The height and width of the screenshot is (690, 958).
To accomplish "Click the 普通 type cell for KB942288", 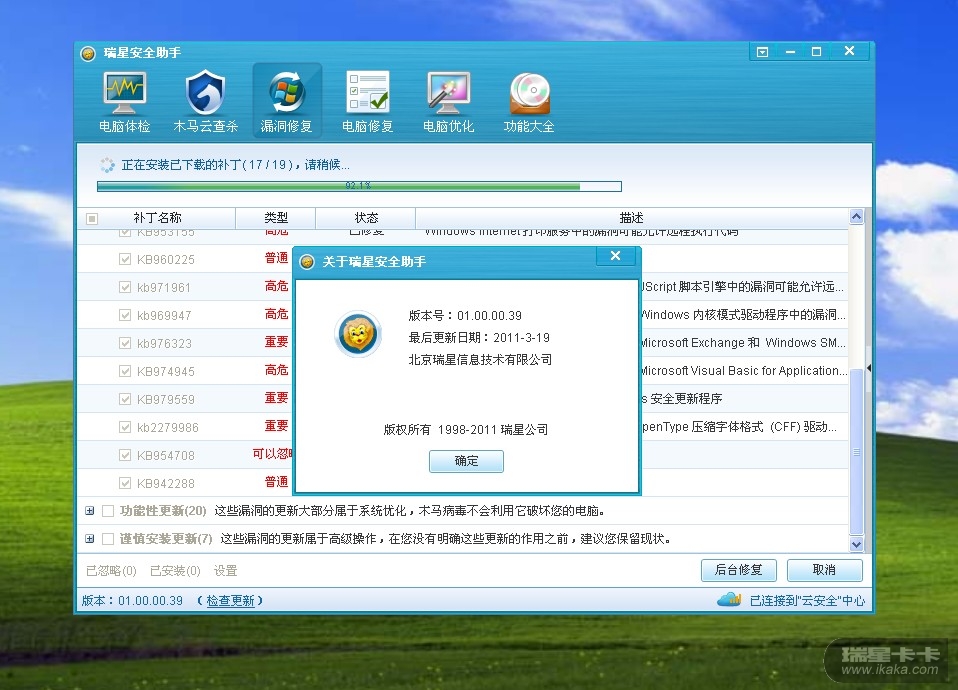I will (x=276, y=482).
